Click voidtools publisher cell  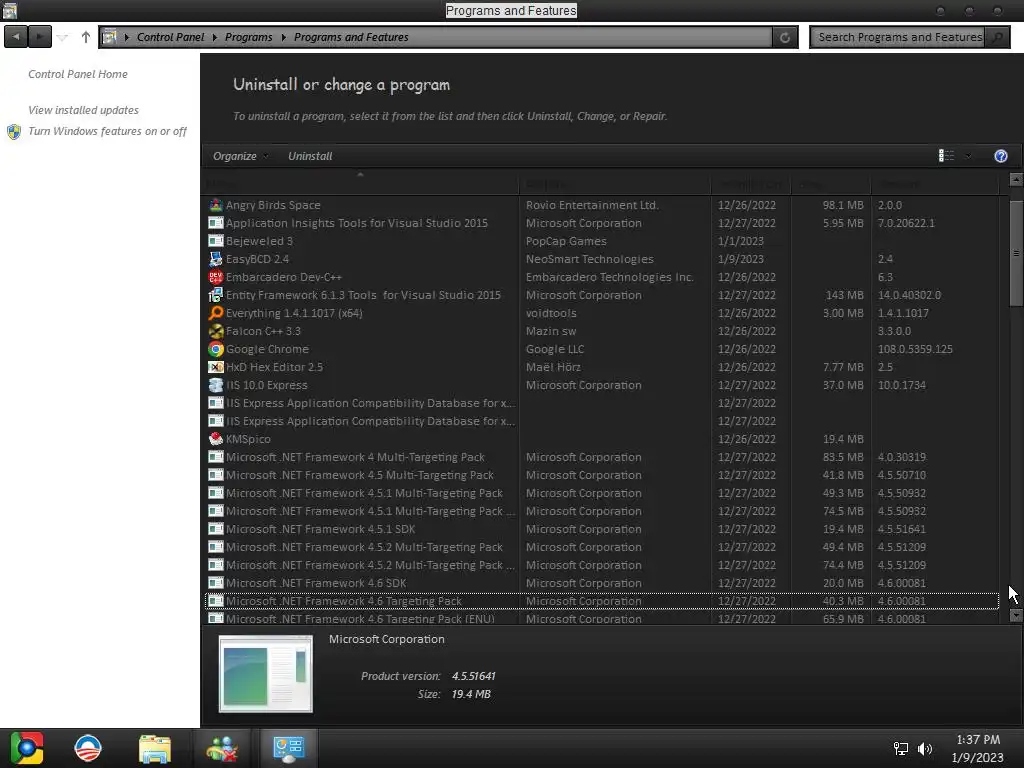point(551,313)
